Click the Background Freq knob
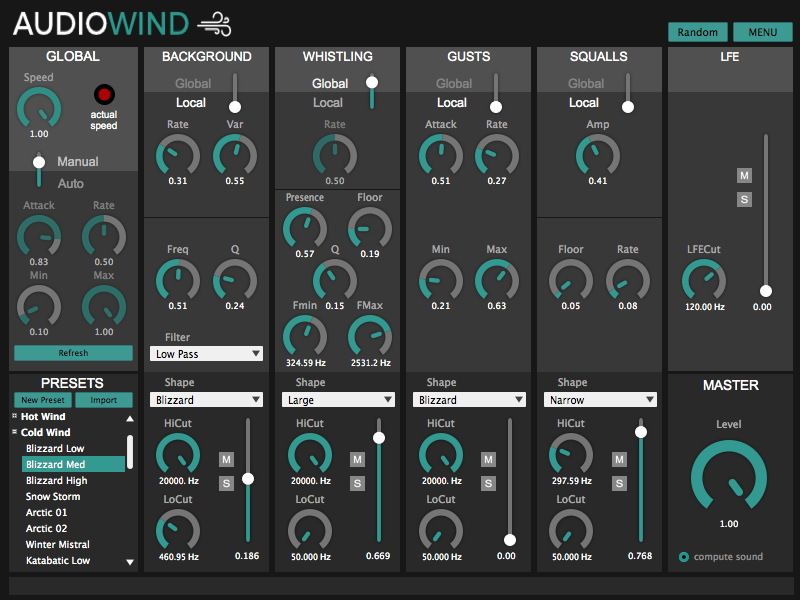 coord(178,281)
